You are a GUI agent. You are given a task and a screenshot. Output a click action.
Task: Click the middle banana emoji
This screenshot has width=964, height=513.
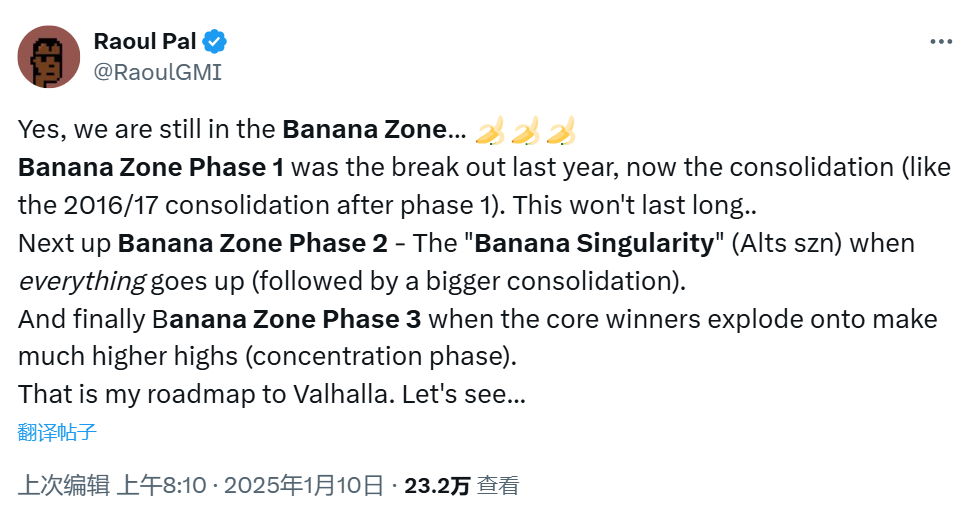tap(526, 130)
